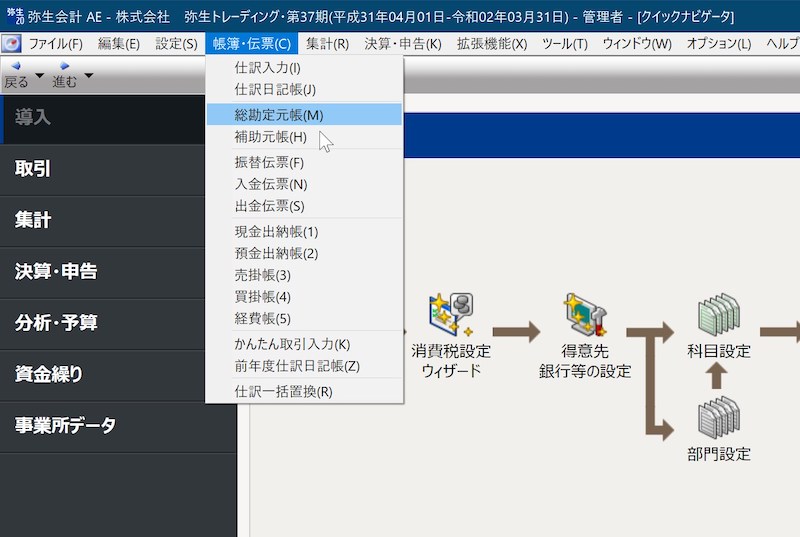Select 出金伝票(S) menu entry
Image resolution: width=800 pixels, height=537 pixels.
coord(304,206)
